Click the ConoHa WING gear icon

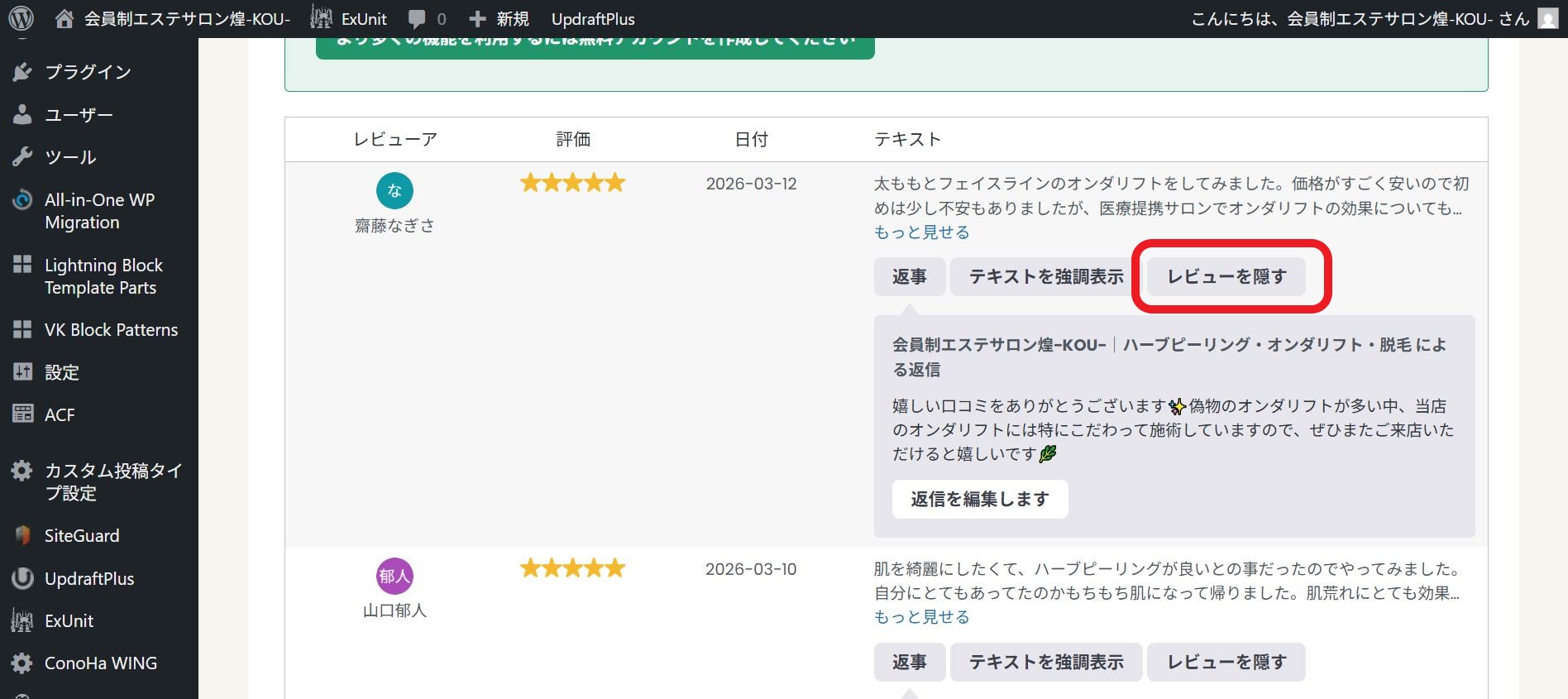(x=22, y=663)
